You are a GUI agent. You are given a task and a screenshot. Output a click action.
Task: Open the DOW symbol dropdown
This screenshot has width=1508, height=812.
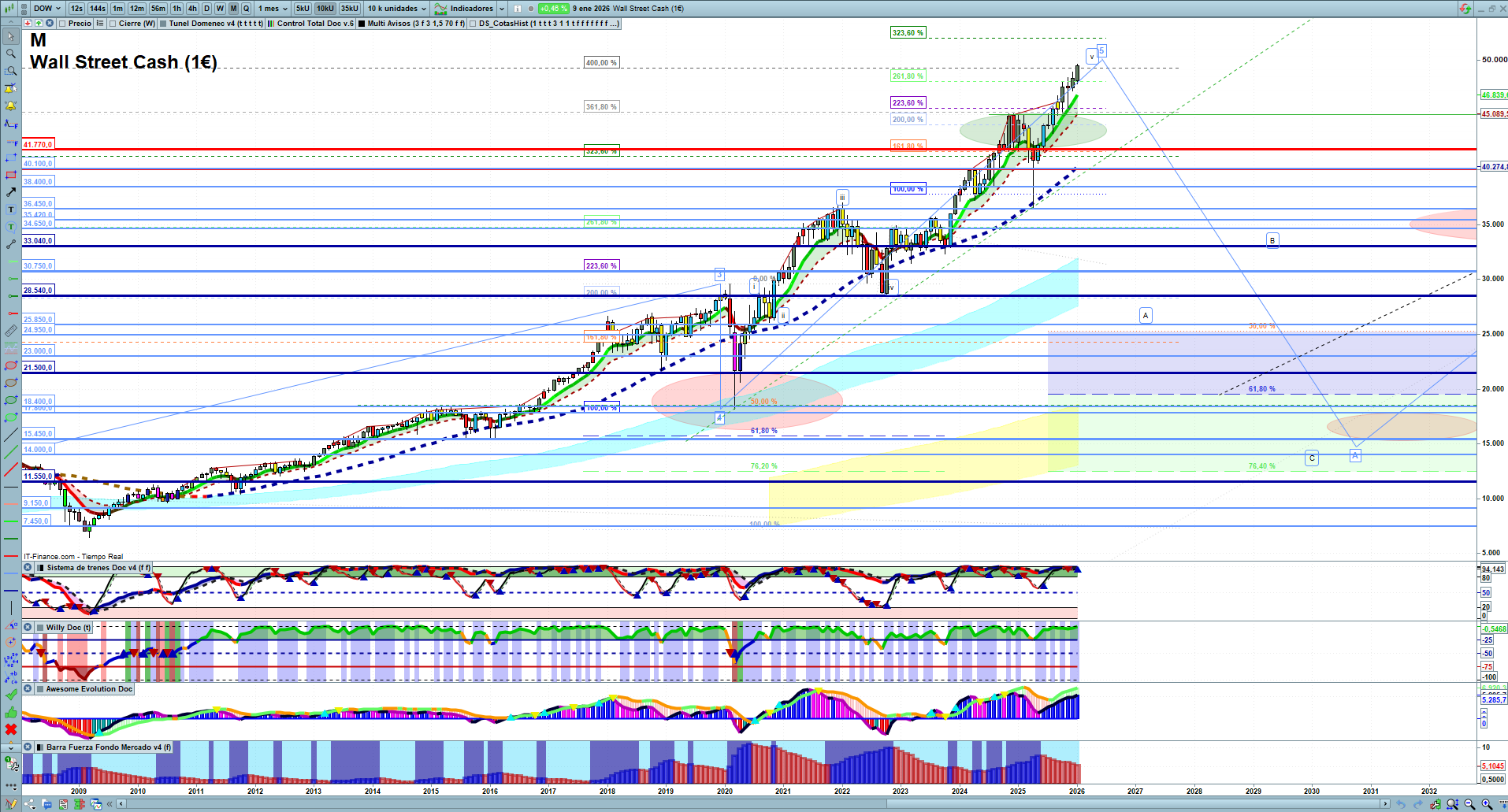[47, 9]
